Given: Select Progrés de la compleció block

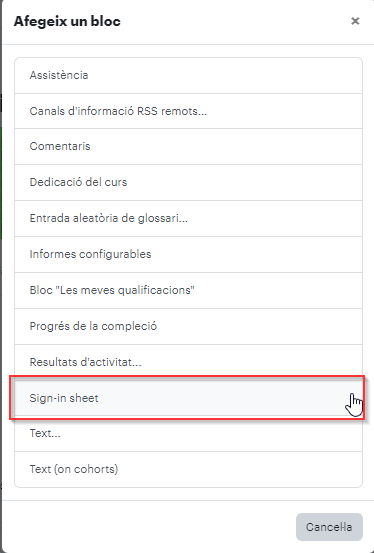Looking at the screenshot, I should point(188,326).
